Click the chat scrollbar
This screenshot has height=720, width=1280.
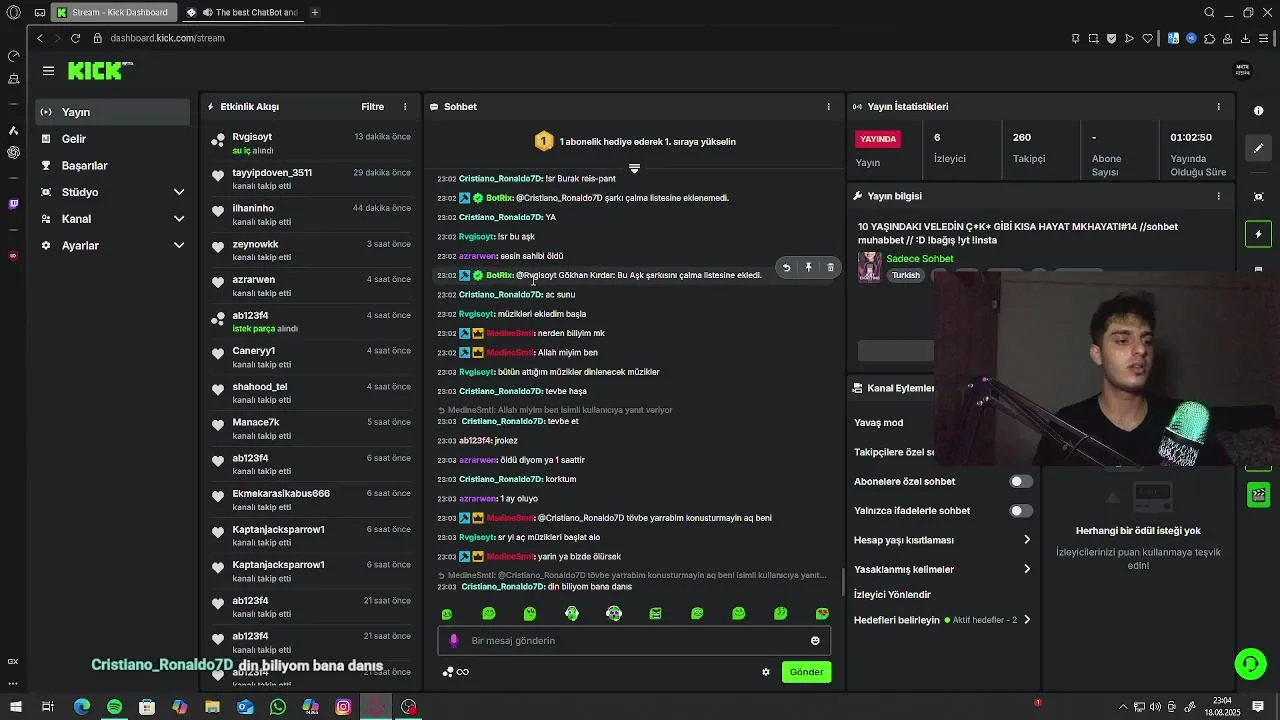842,581
